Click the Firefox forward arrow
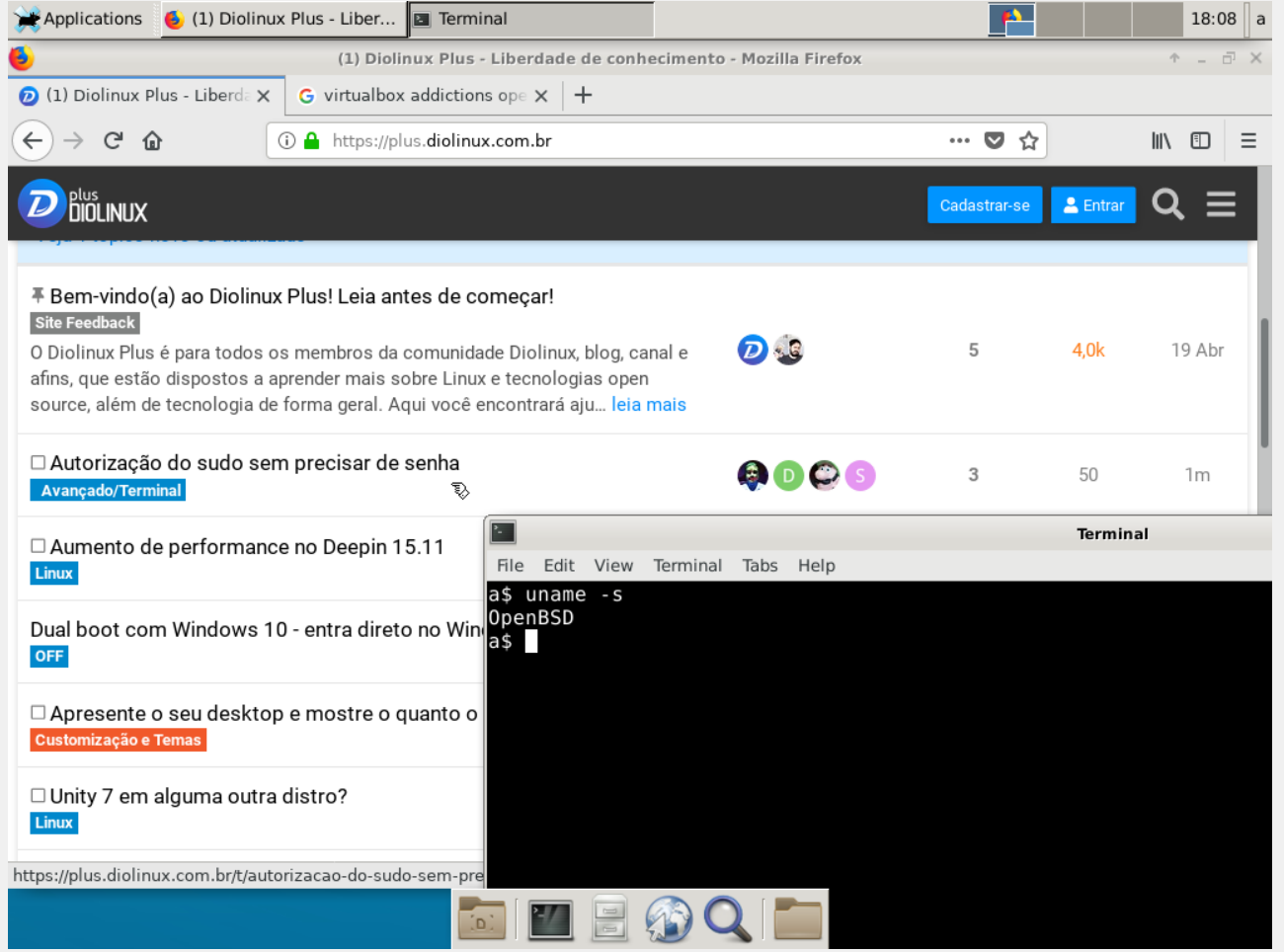1284x952 pixels. tap(73, 140)
